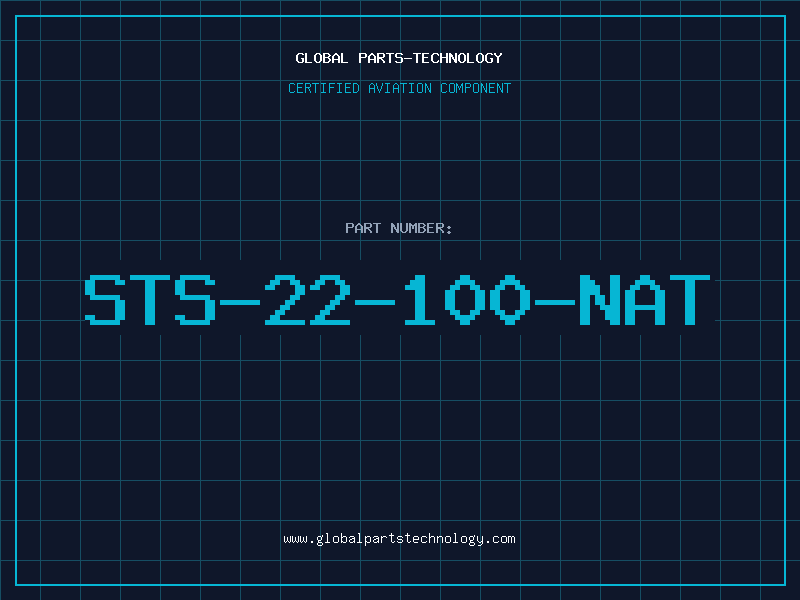Viewport: 800px width, 600px height.
Task: Select the CERTIFIED AVIATION COMPONENT subtitle
Action: tap(399, 88)
